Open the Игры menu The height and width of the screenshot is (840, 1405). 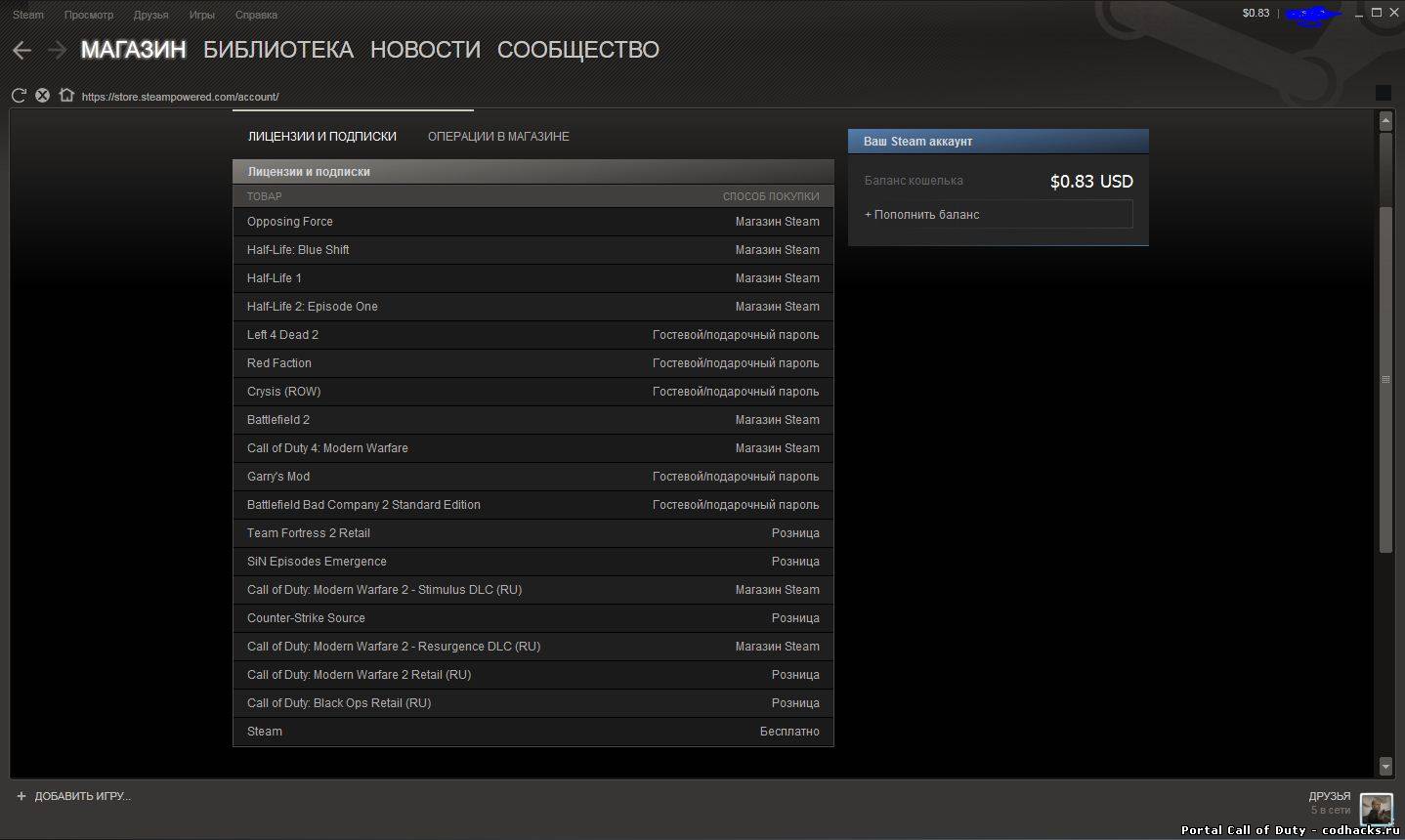point(202,15)
